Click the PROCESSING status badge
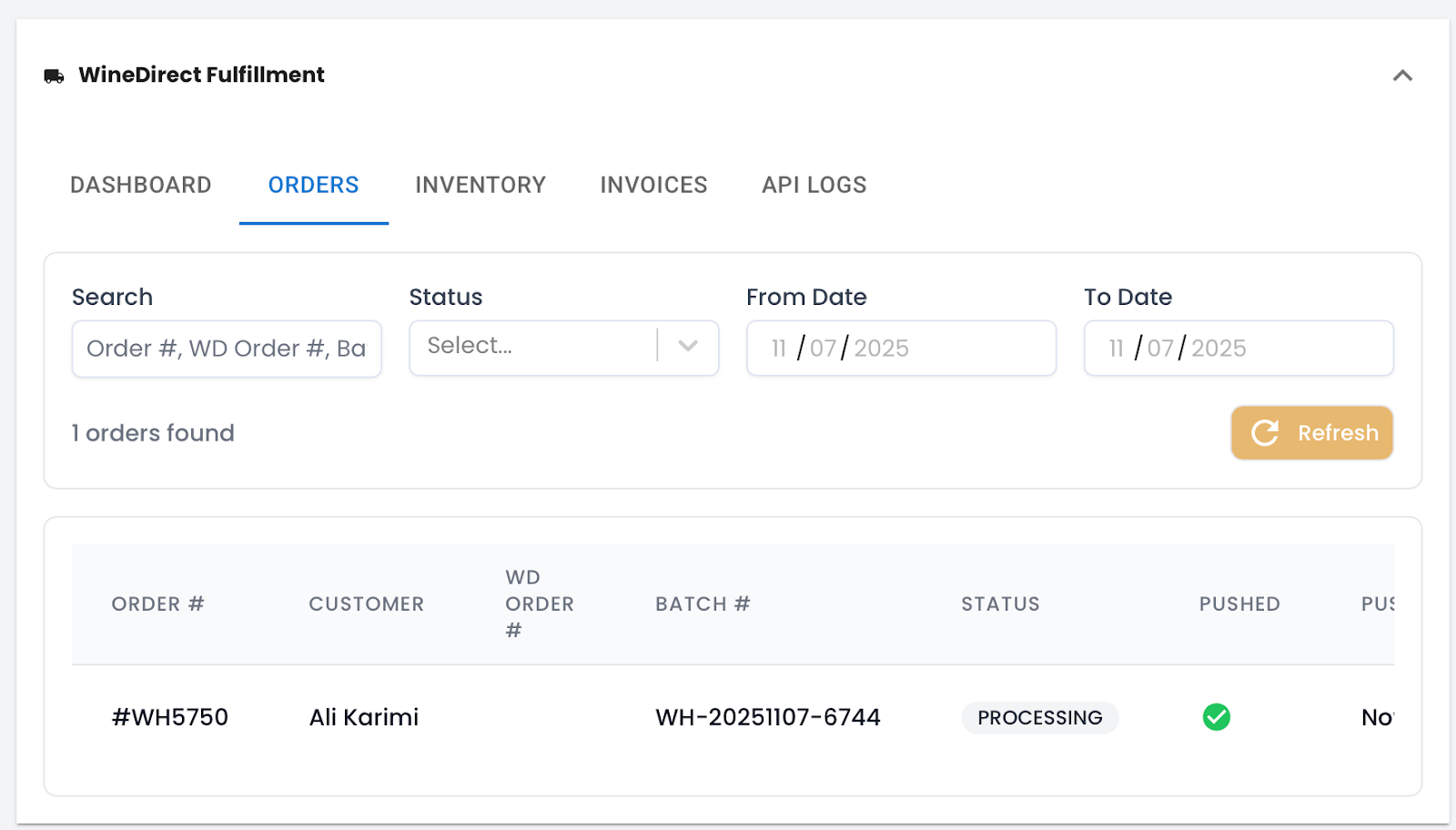1456x830 pixels. [1040, 718]
